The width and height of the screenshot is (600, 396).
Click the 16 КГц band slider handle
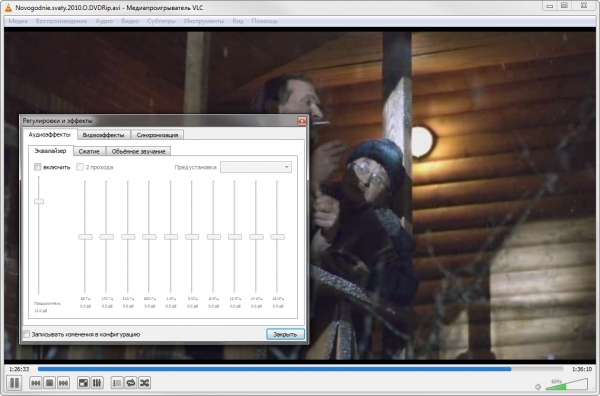pos(277,237)
